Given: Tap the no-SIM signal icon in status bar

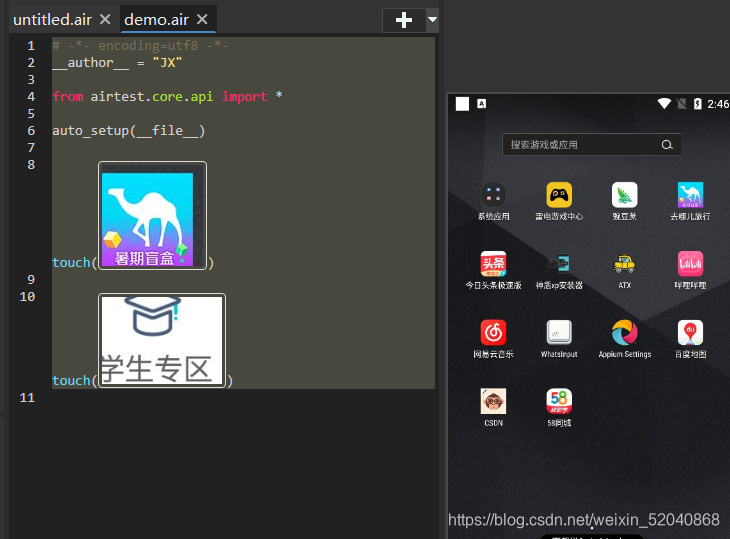Looking at the screenshot, I should [682, 103].
